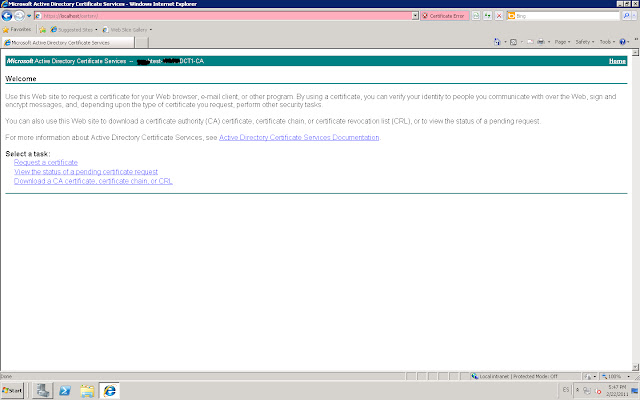Click the Welcome heading text

(x=21, y=79)
